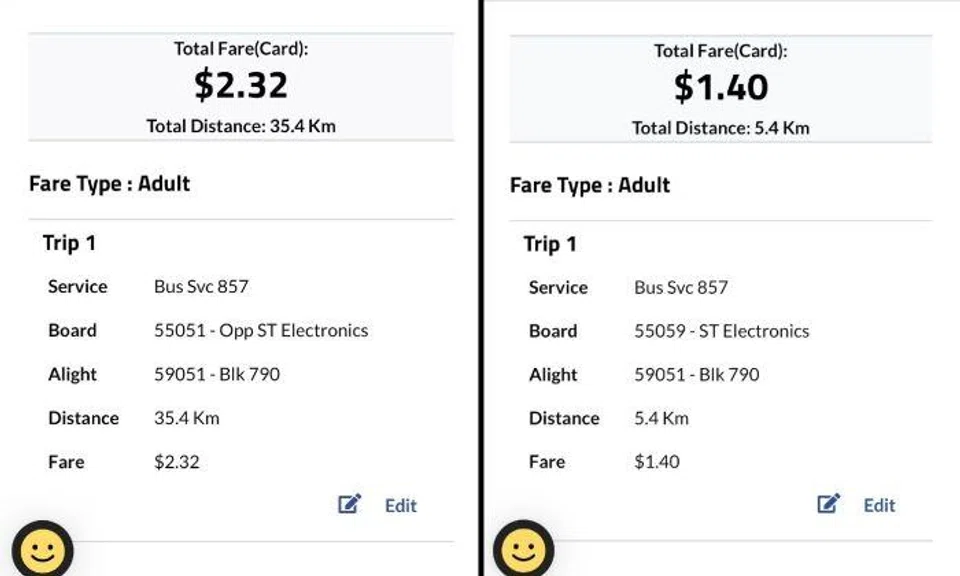Click 'Fare Type : Adult' above the $1.40 trip
This screenshot has height=576, width=960.
[590, 185]
